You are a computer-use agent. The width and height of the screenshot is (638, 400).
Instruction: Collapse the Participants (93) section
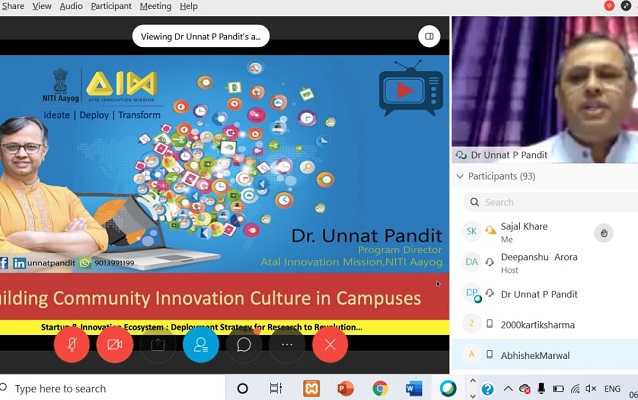(x=460, y=176)
